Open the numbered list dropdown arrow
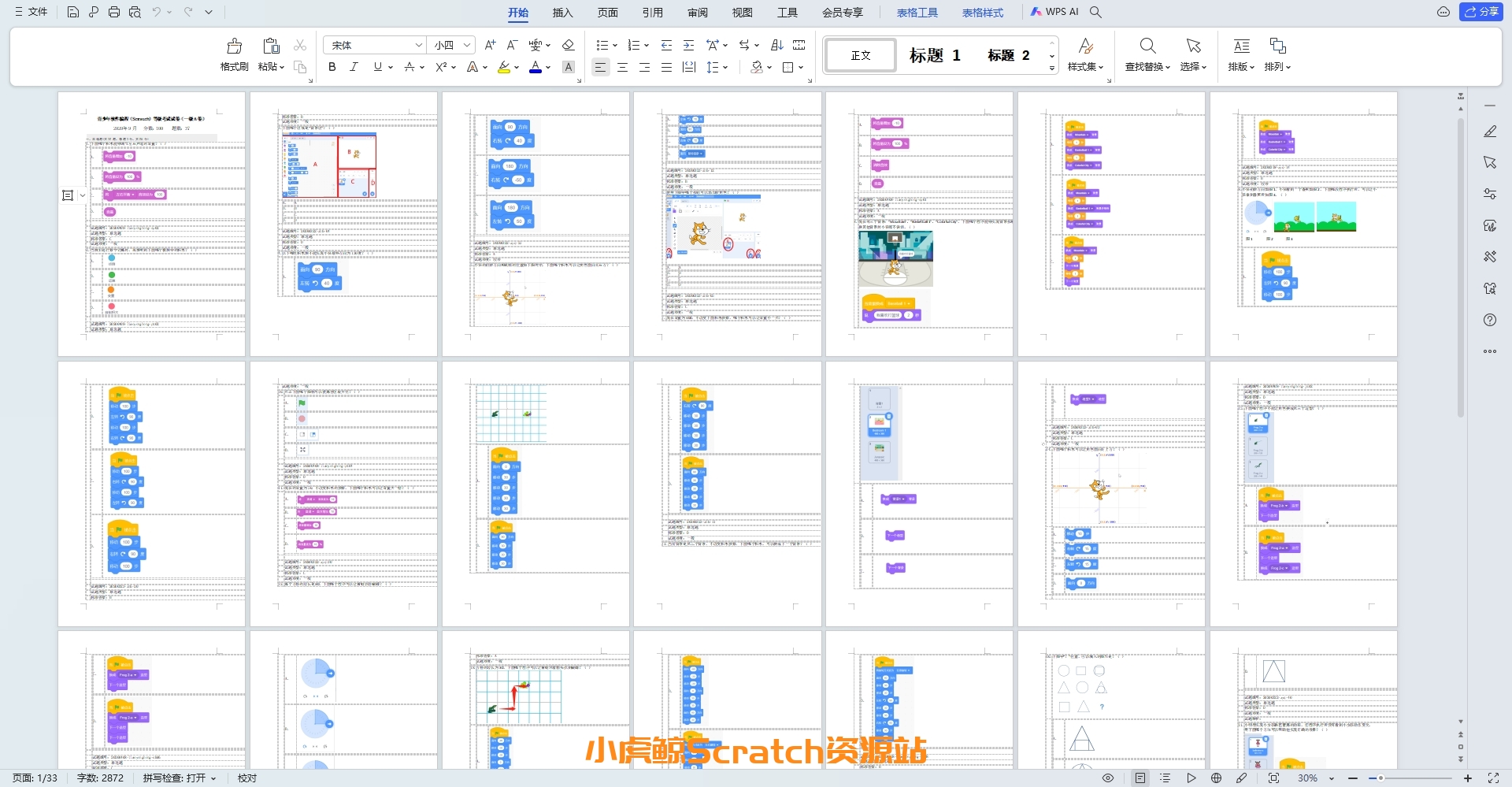 pos(647,45)
